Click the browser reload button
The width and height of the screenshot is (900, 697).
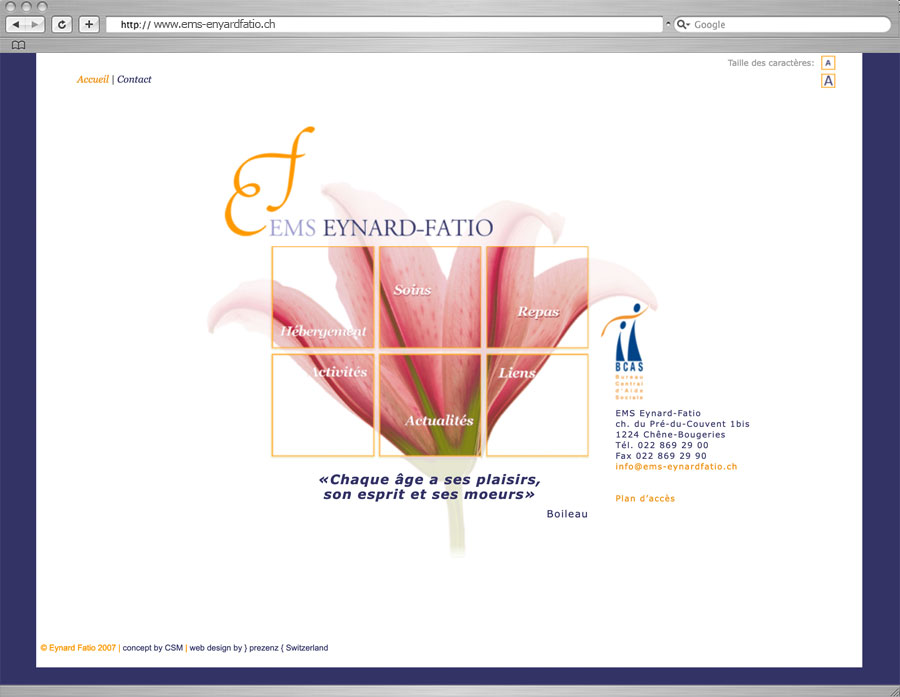[x=62, y=24]
